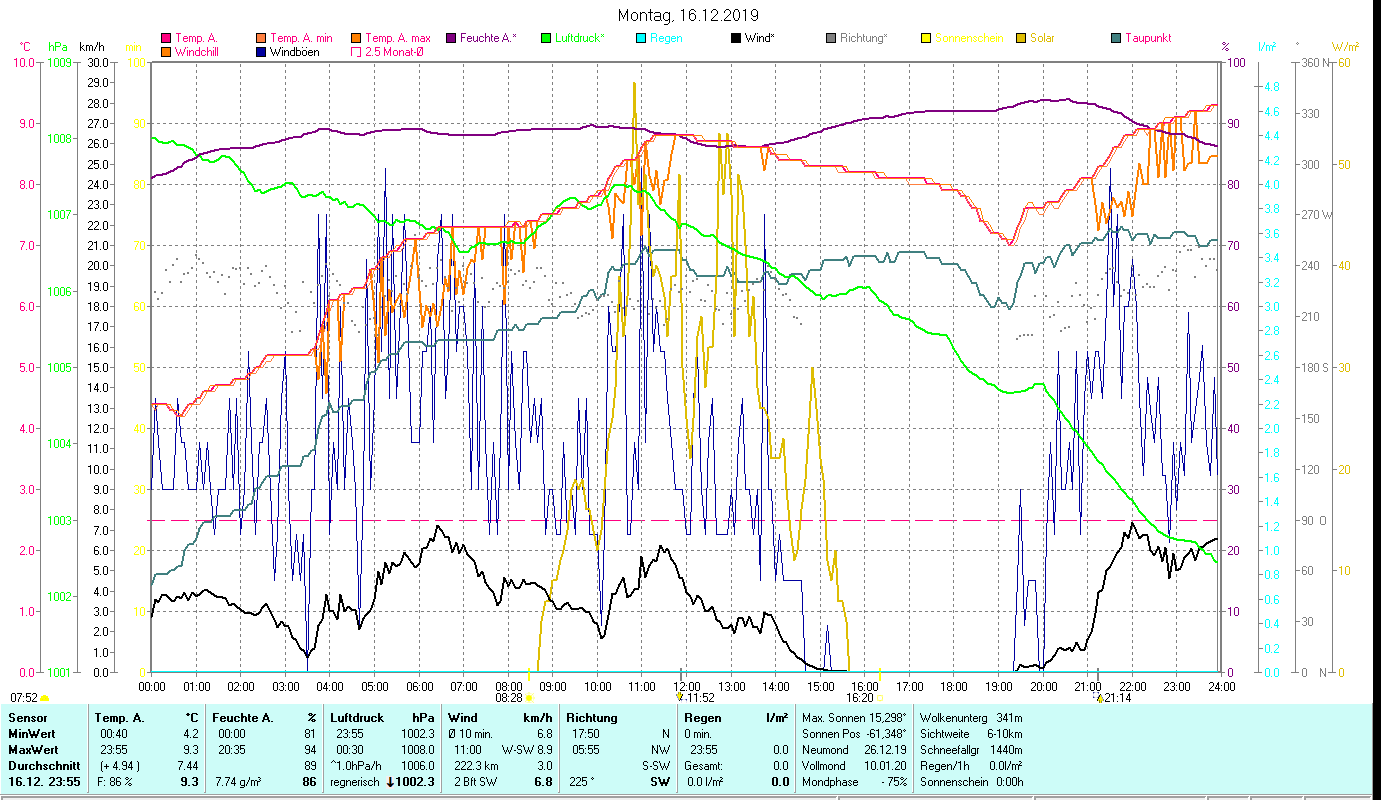Toggle the hollow 2.5 Monat-Ø legend box
Screen dimensions: 1381x800
(357, 51)
